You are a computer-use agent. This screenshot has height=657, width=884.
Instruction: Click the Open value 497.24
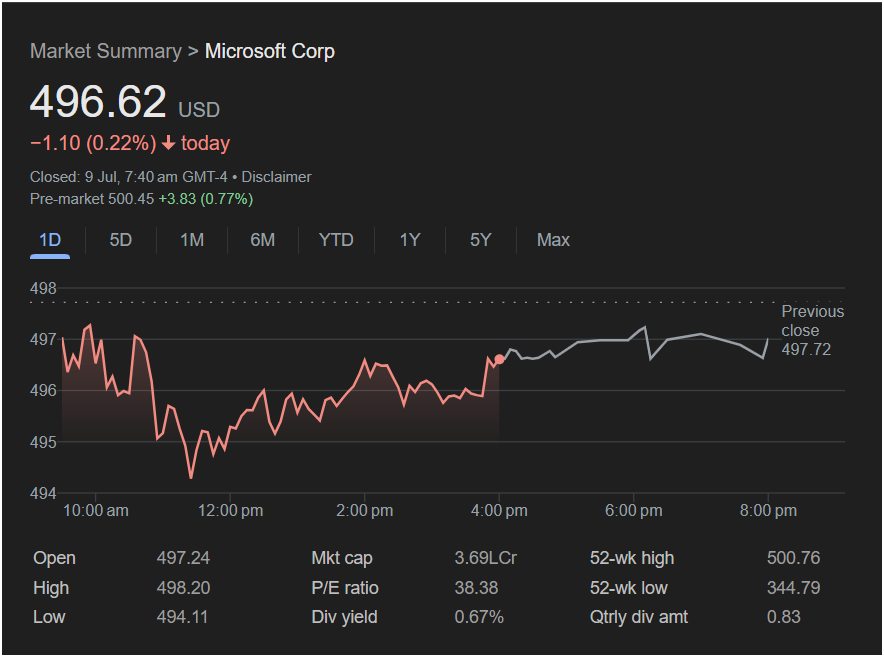point(183,558)
